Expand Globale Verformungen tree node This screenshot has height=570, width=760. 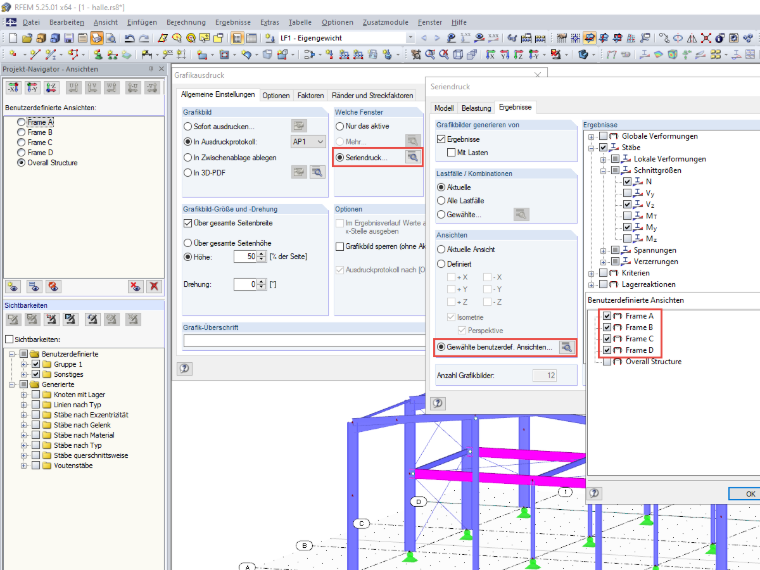pyautogui.click(x=591, y=137)
